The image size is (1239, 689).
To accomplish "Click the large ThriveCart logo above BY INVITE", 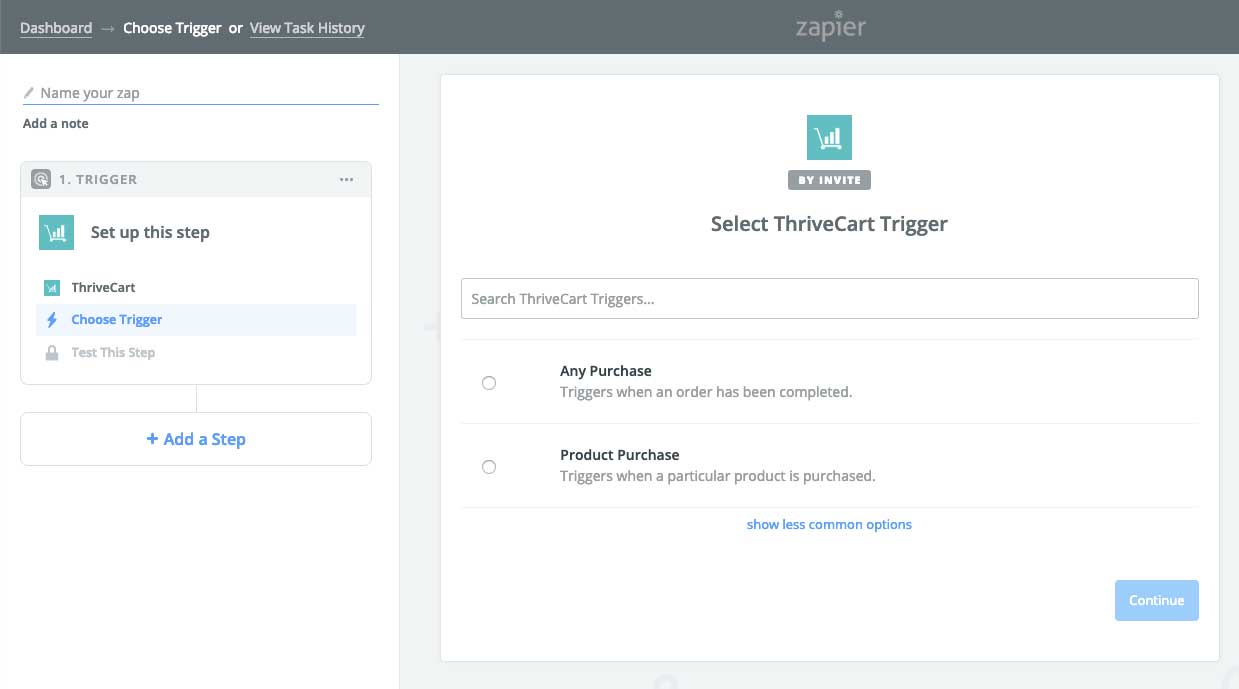I will click(x=829, y=137).
